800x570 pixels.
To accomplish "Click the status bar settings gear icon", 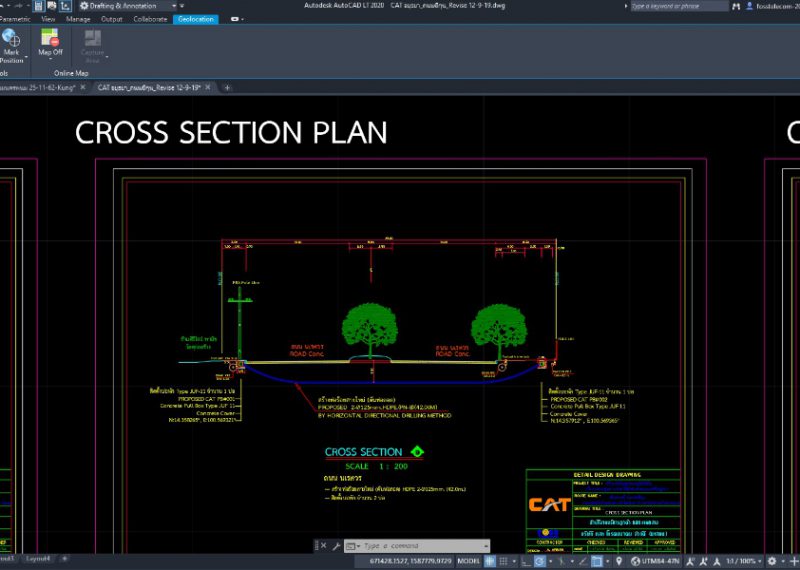I will (772, 561).
